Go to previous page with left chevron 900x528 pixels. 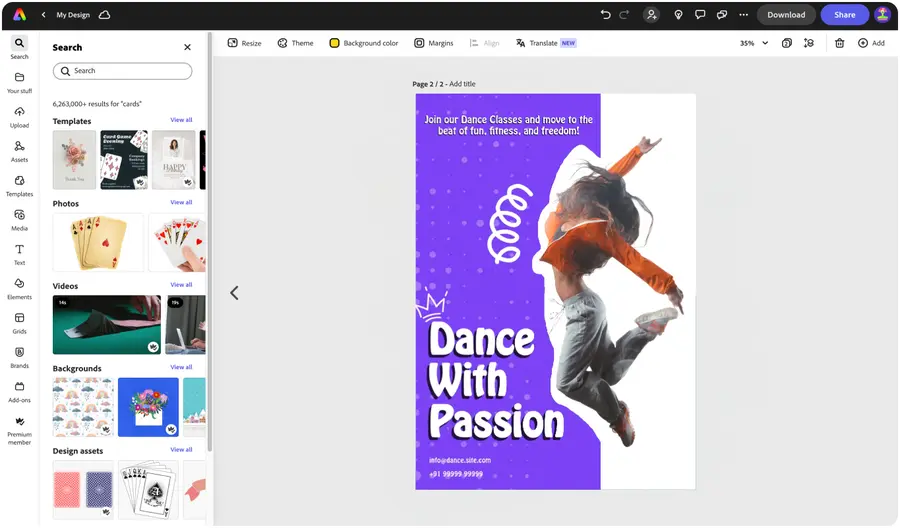234,293
